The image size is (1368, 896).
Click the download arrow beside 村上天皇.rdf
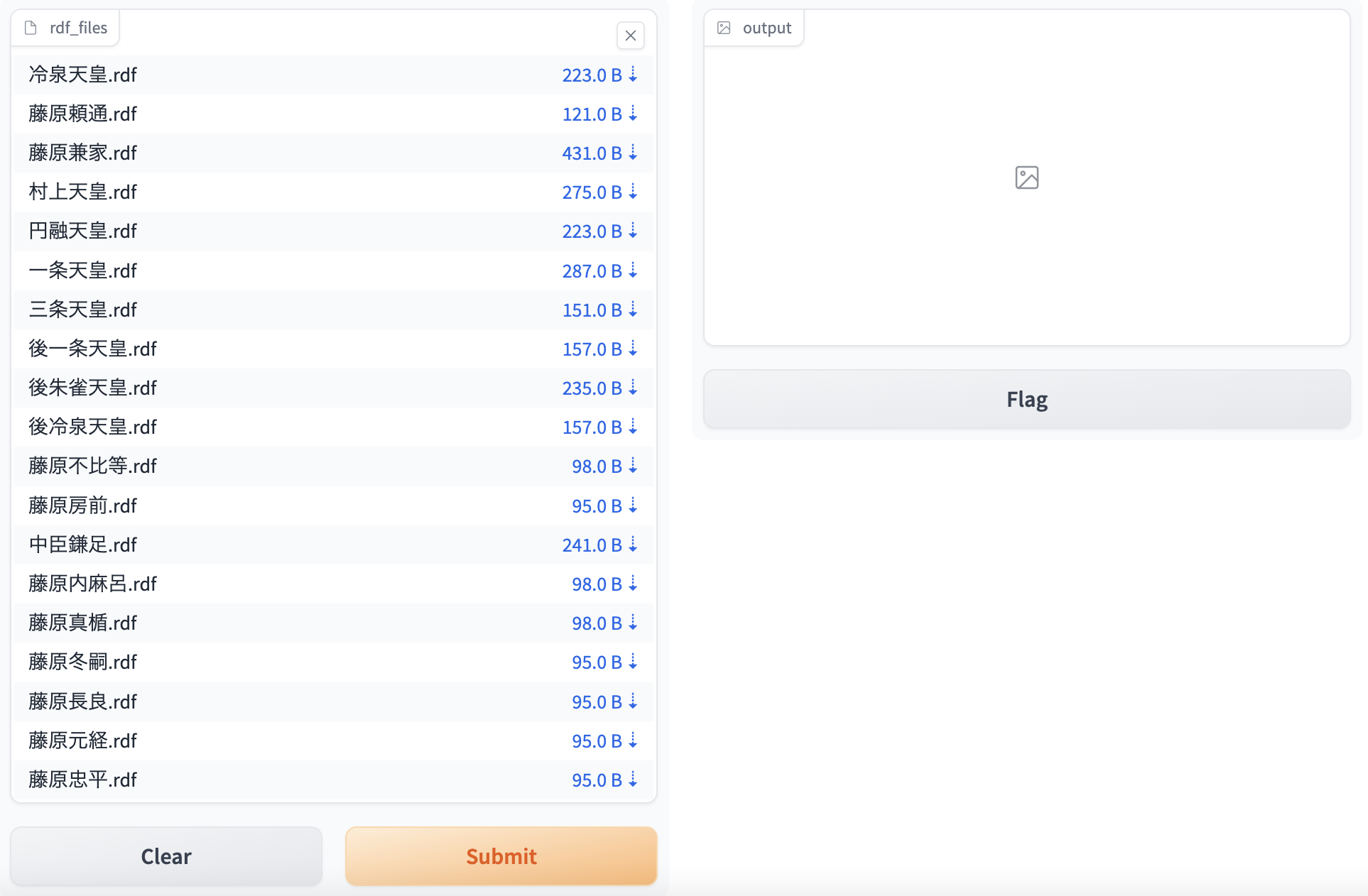633,192
